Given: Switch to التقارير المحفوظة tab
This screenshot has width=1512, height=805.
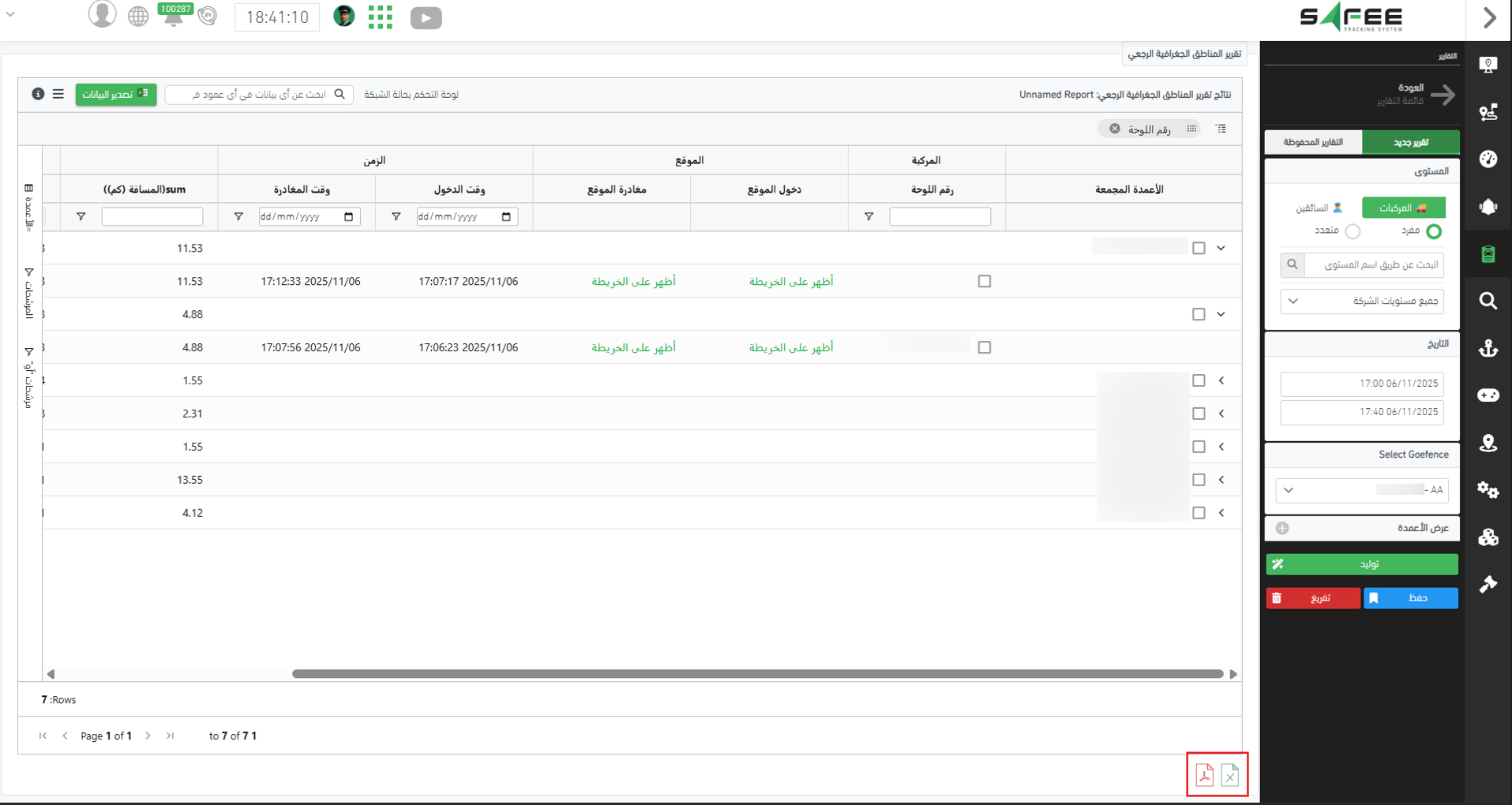Looking at the screenshot, I should coord(1313,142).
